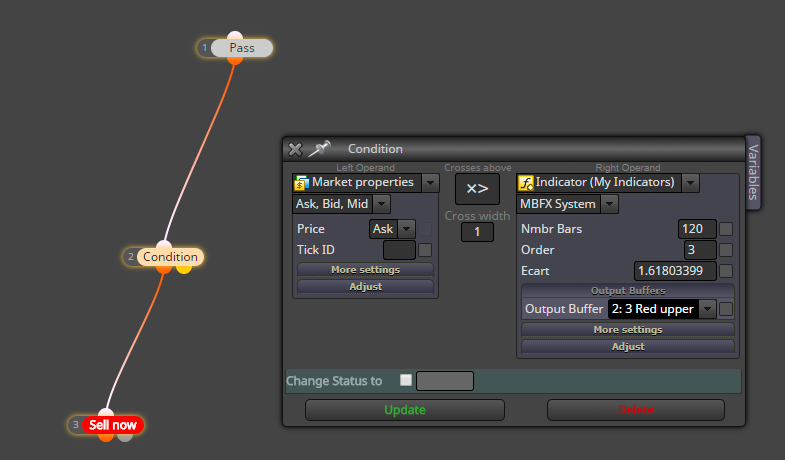Click the orange output connector under Pass node
This screenshot has width=785, height=460.
pyautogui.click(x=235, y=60)
